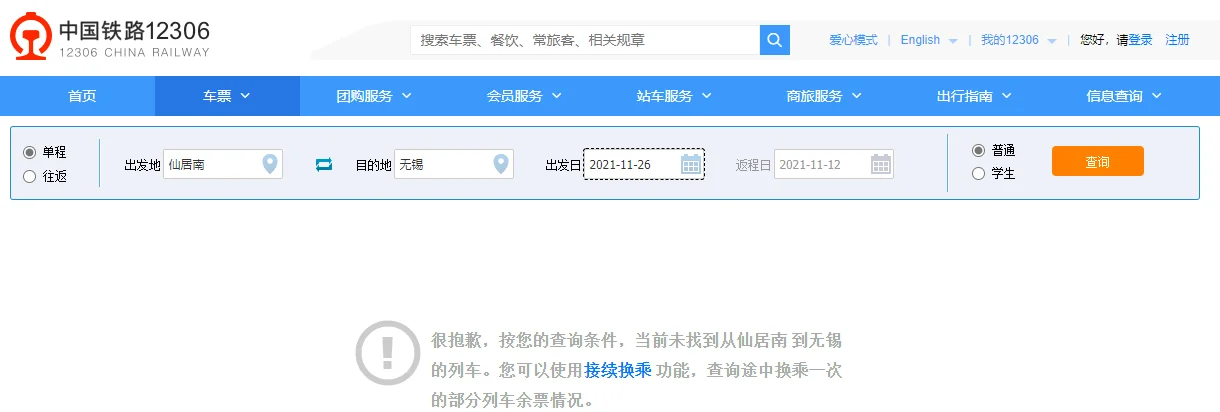Click the English language link
Image resolution: width=1220 pixels, height=412 pixels.
[920, 40]
